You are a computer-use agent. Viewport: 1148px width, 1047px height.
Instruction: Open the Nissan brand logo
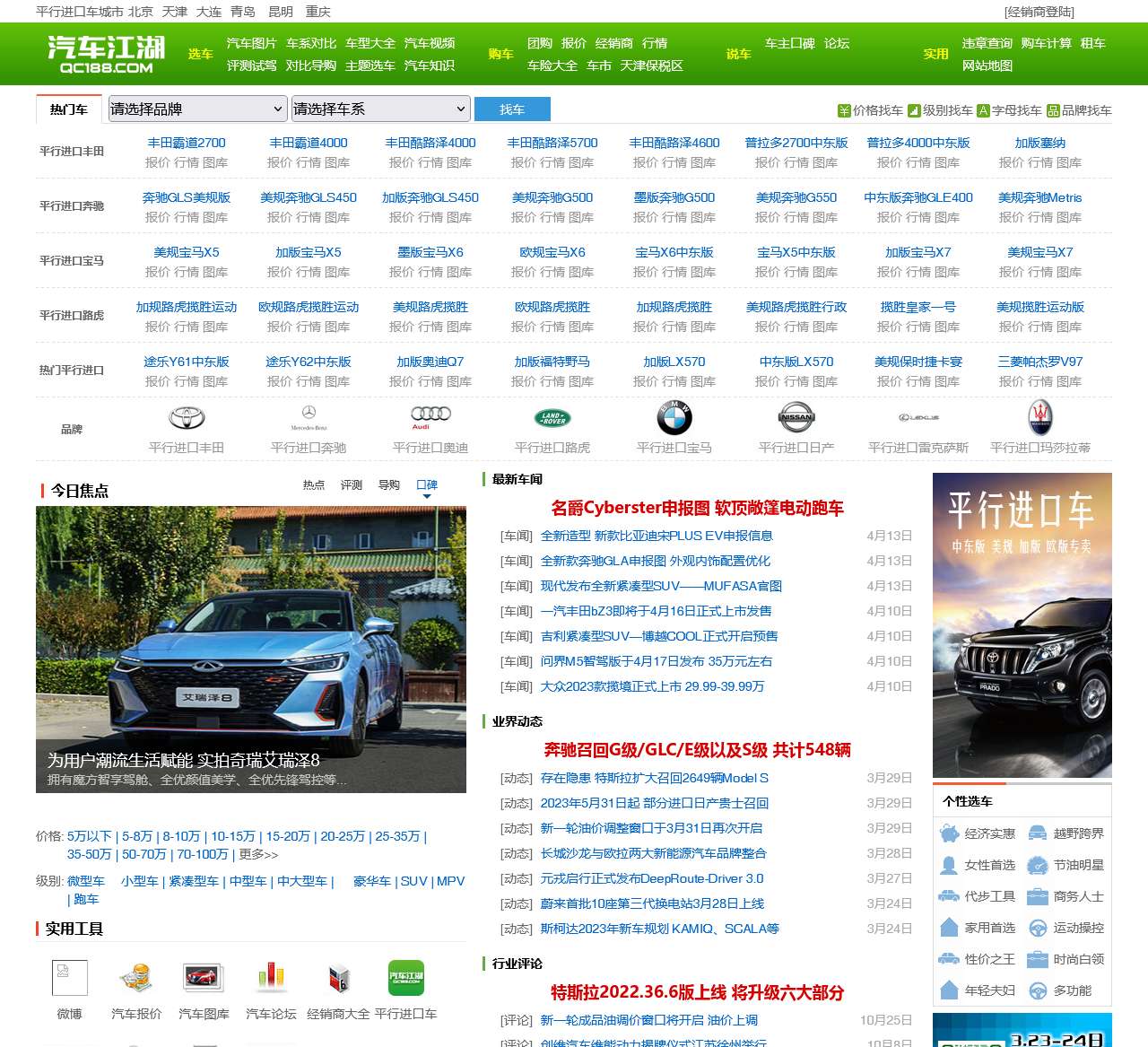click(x=796, y=417)
